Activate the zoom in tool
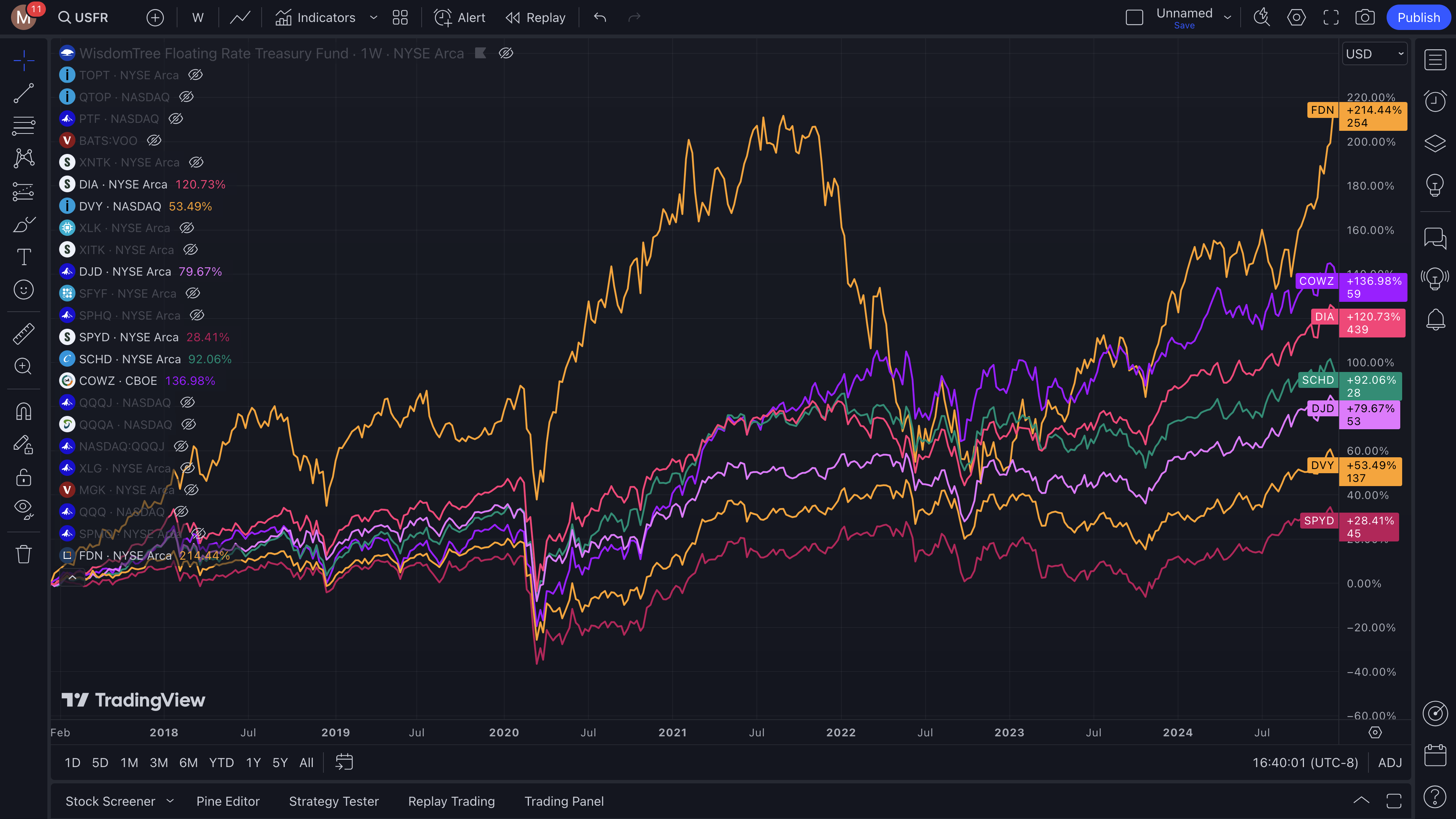Image resolution: width=1456 pixels, height=819 pixels. pyautogui.click(x=24, y=366)
